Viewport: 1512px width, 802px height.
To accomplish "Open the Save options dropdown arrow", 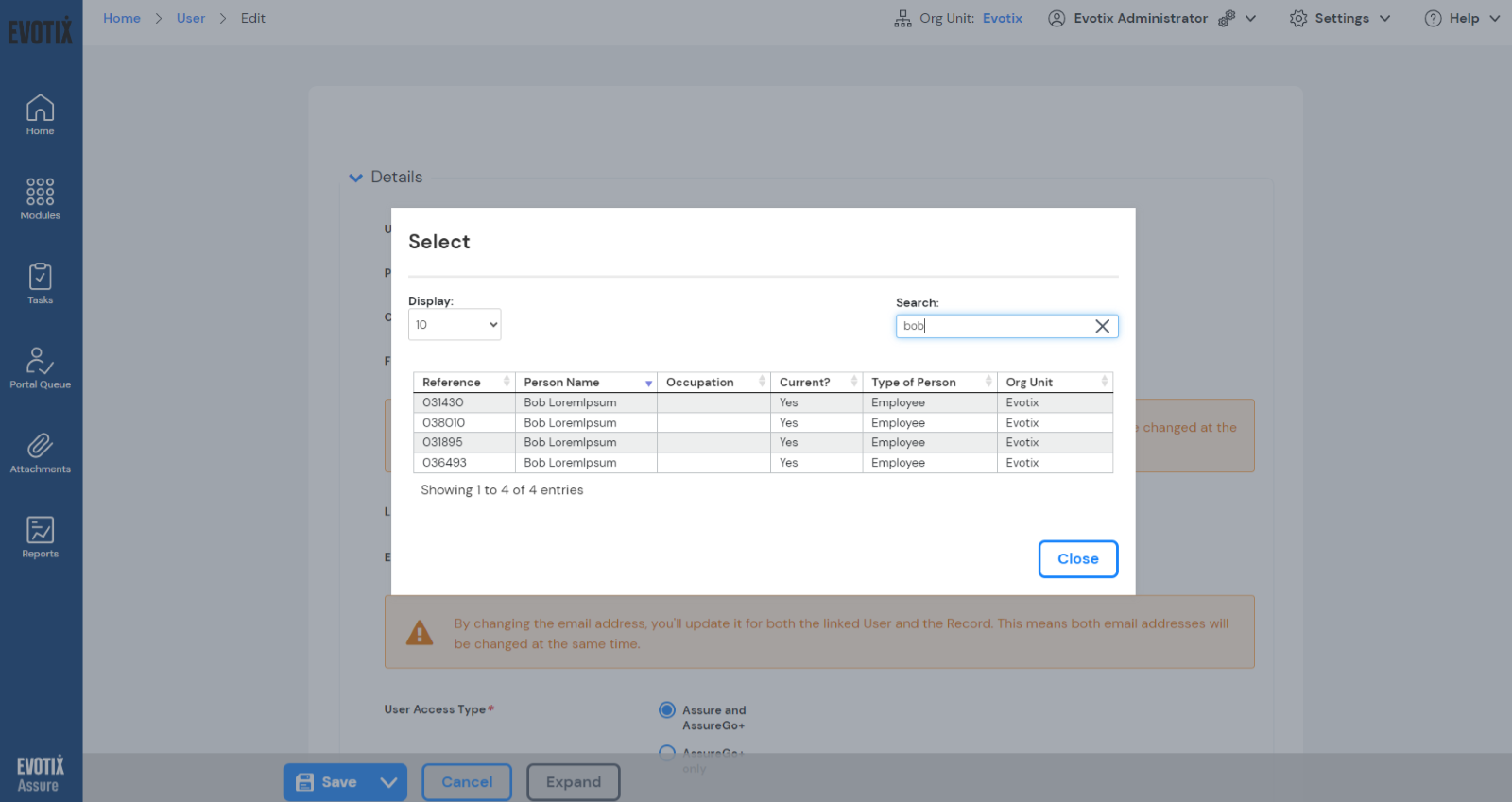I will (x=388, y=782).
